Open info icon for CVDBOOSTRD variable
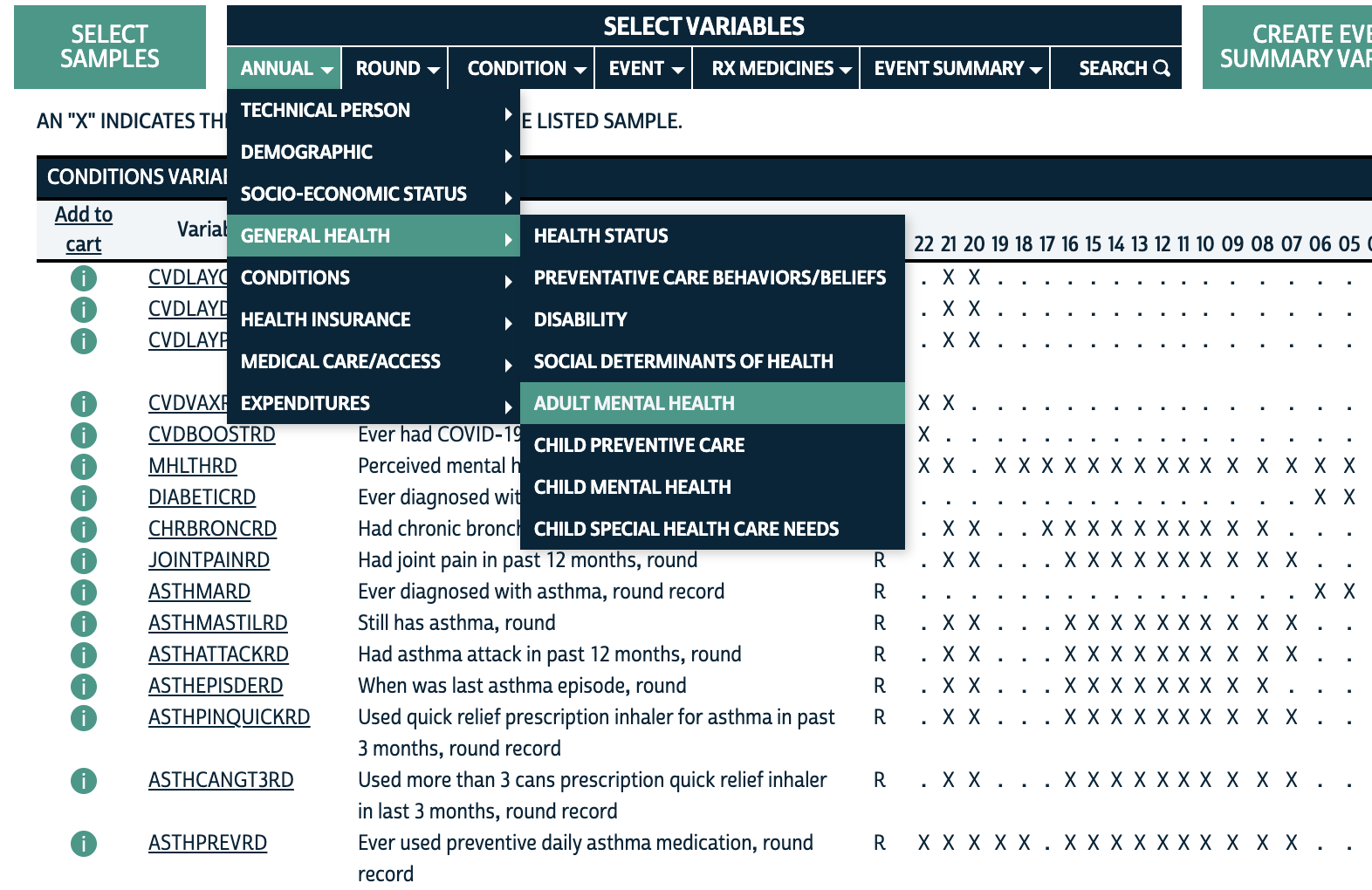The image size is (1372, 890). point(84,435)
